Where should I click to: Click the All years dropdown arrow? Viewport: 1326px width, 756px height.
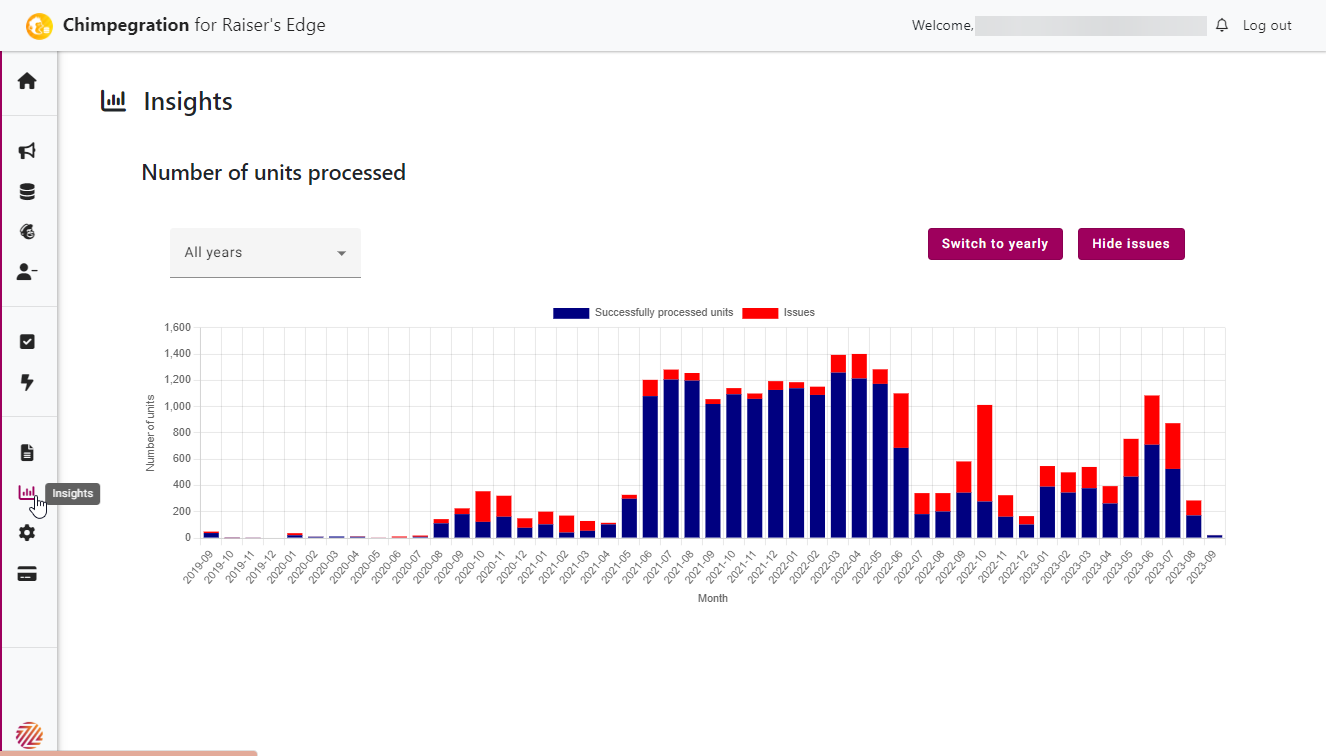click(x=341, y=253)
